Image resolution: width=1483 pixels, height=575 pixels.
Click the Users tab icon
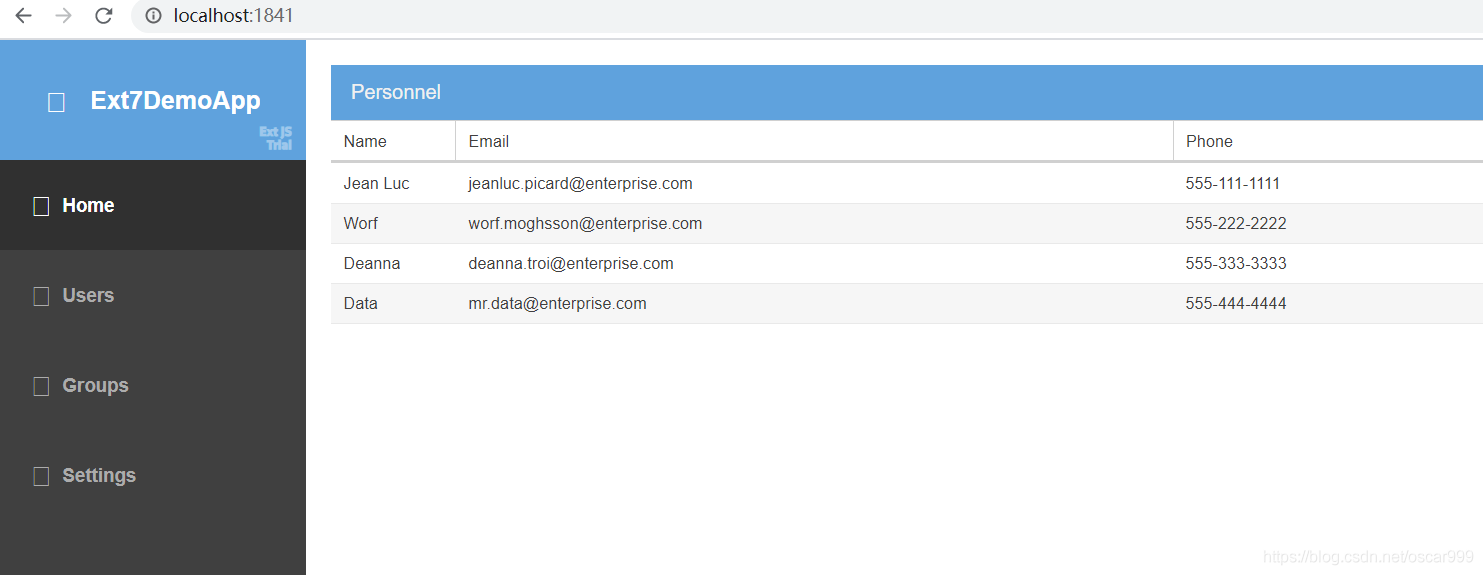point(41,296)
